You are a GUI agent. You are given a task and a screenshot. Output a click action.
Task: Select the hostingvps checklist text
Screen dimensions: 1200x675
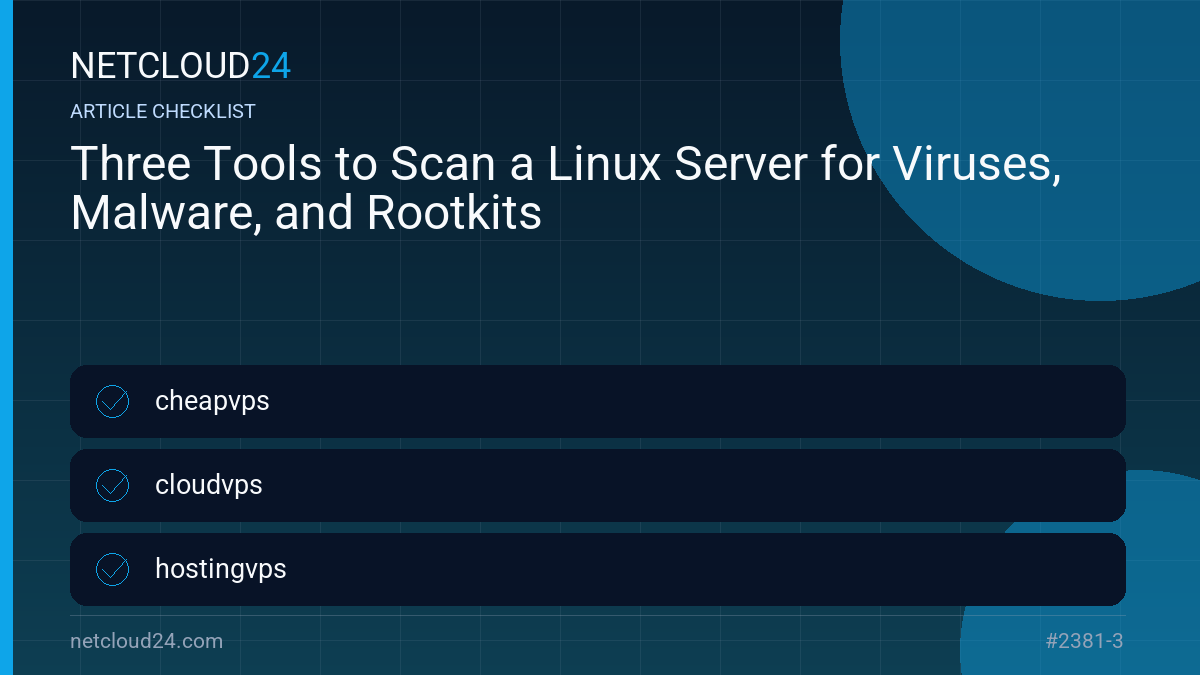pos(221,570)
